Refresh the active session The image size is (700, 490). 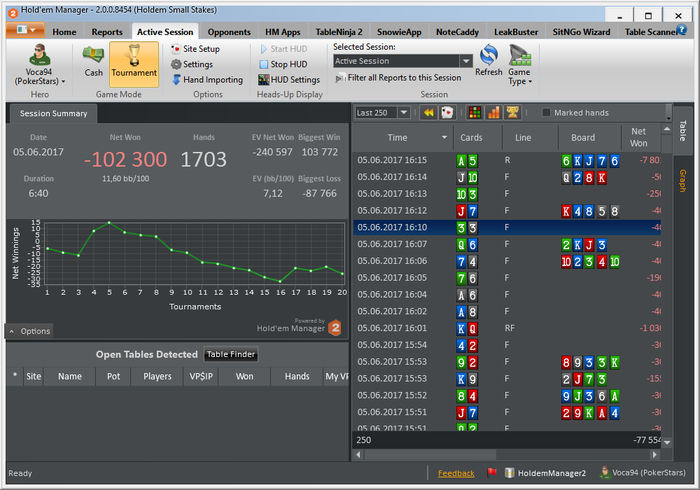coord(489,61)
